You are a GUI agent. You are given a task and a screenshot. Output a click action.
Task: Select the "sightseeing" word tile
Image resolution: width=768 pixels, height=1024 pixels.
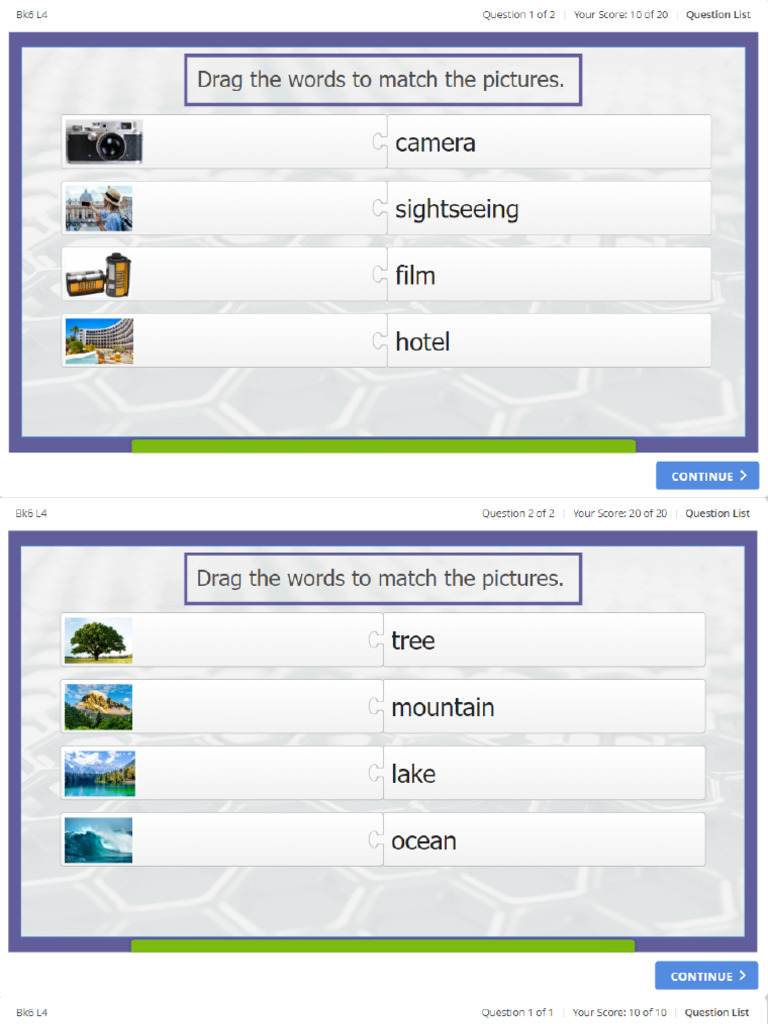(x=548, y=208)
